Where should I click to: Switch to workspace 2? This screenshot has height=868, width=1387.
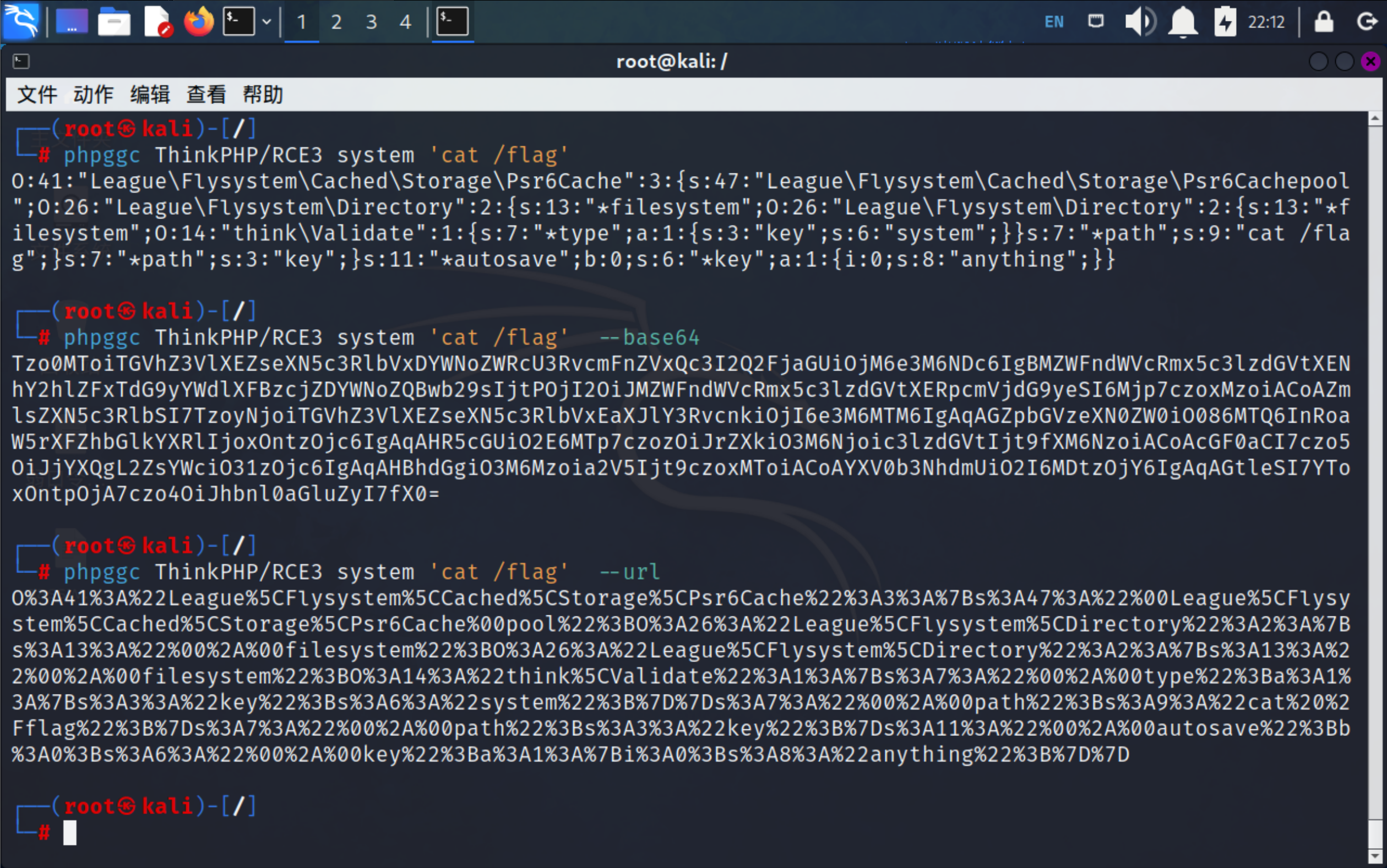(336, 22)
